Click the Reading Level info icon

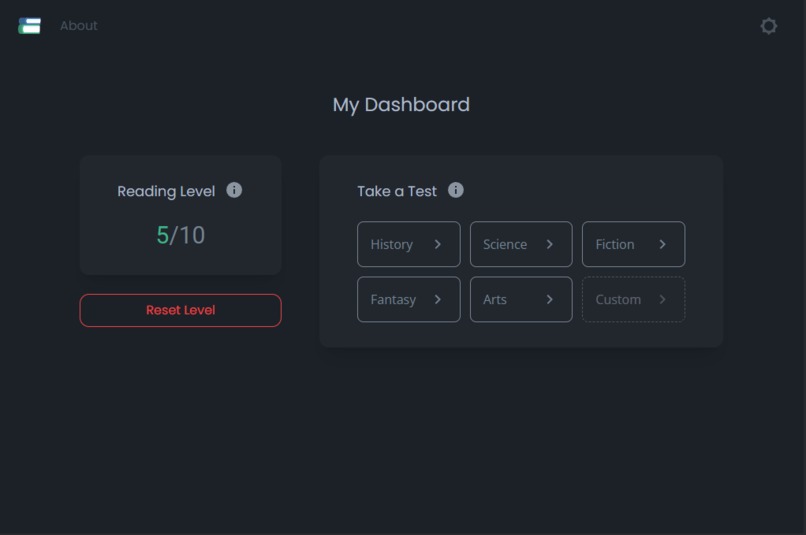click(x=234, y=190)
